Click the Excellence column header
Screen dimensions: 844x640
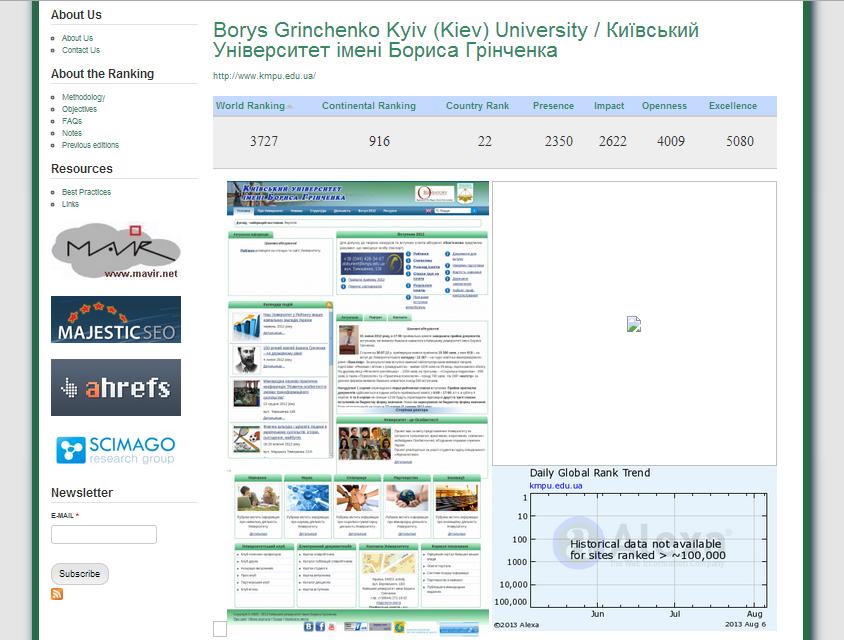[732, 106]
